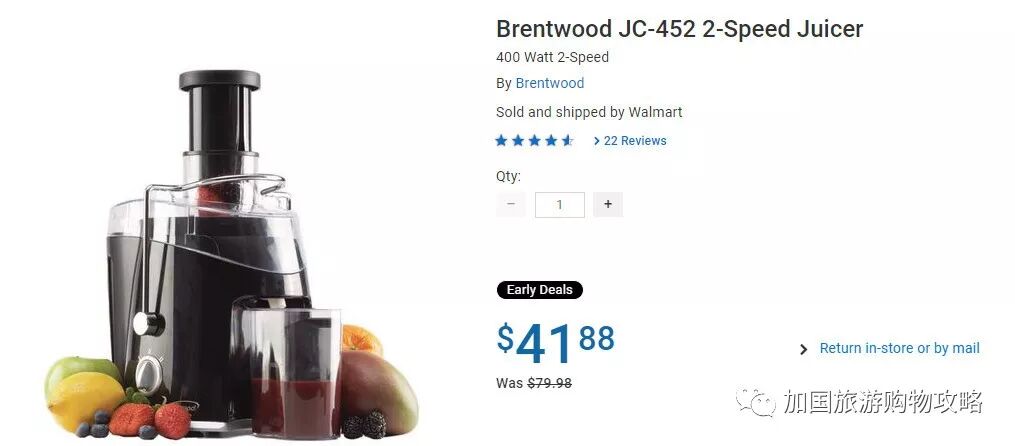Click the Early Deals badge
Viewport: 1015px width, 446px height.
[540, 290]
